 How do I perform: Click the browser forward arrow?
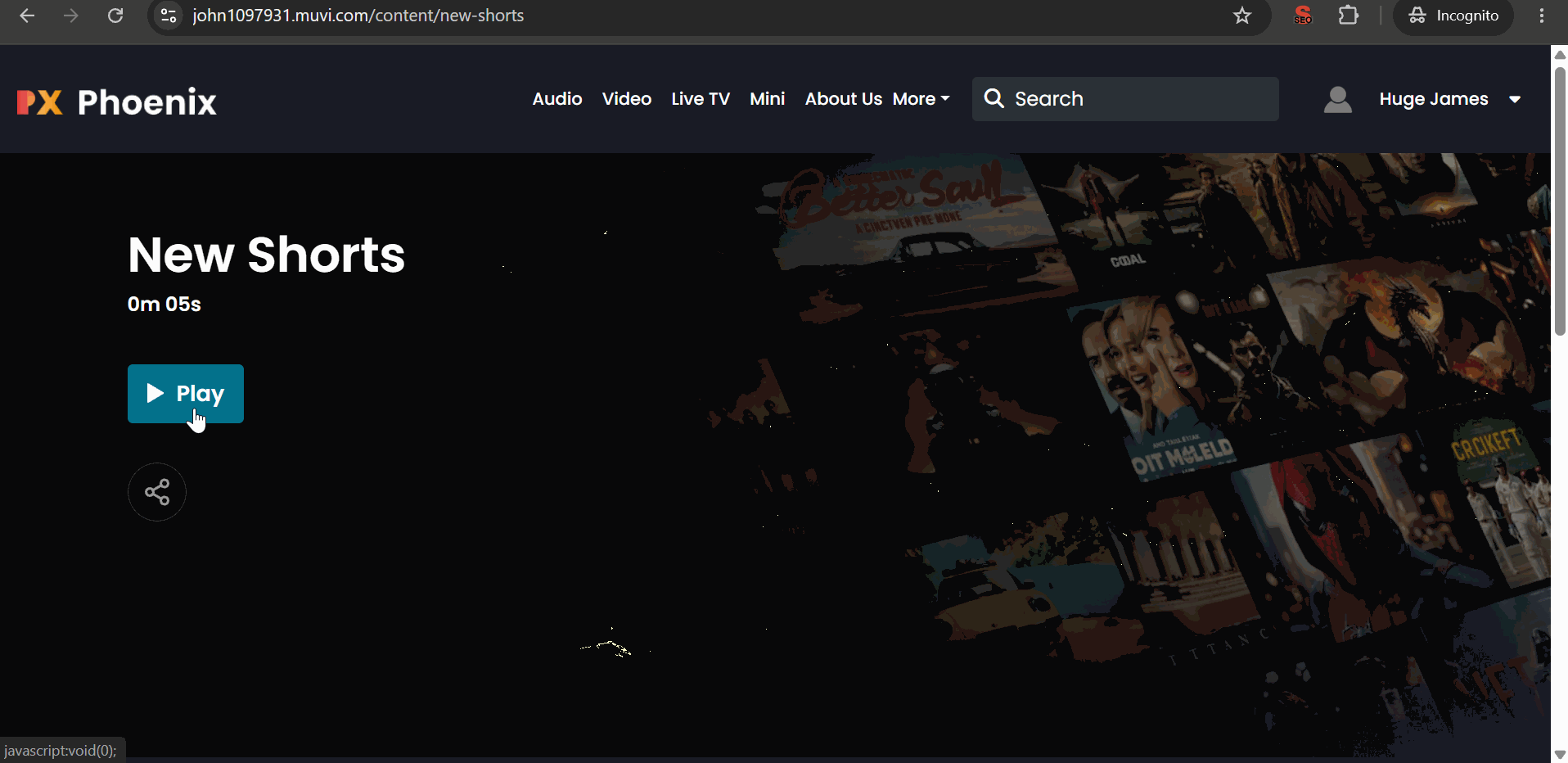71,16
